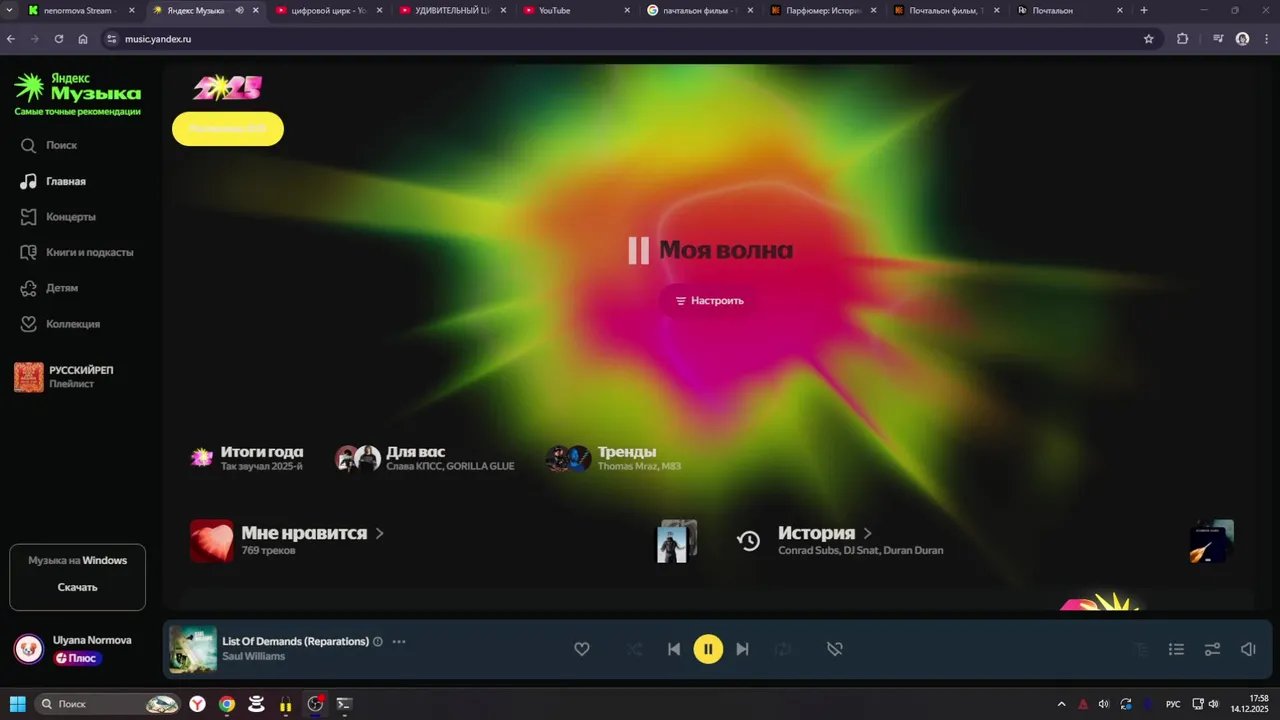Click the explicit info icon beside track title

click(378, 641)
